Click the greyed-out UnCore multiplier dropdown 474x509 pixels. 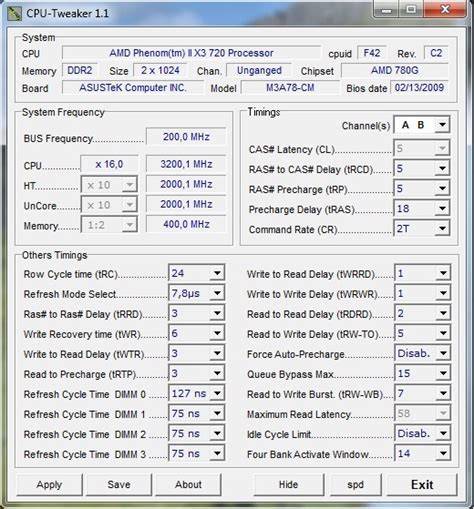(x=109, y=205)
